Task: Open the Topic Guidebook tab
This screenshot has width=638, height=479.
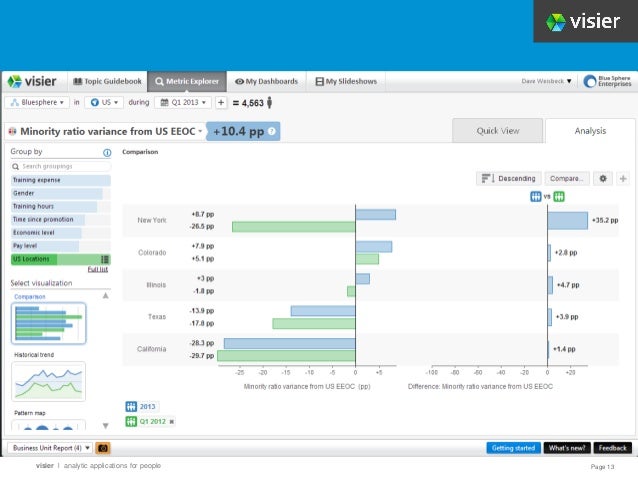Action: click(107, 81)
